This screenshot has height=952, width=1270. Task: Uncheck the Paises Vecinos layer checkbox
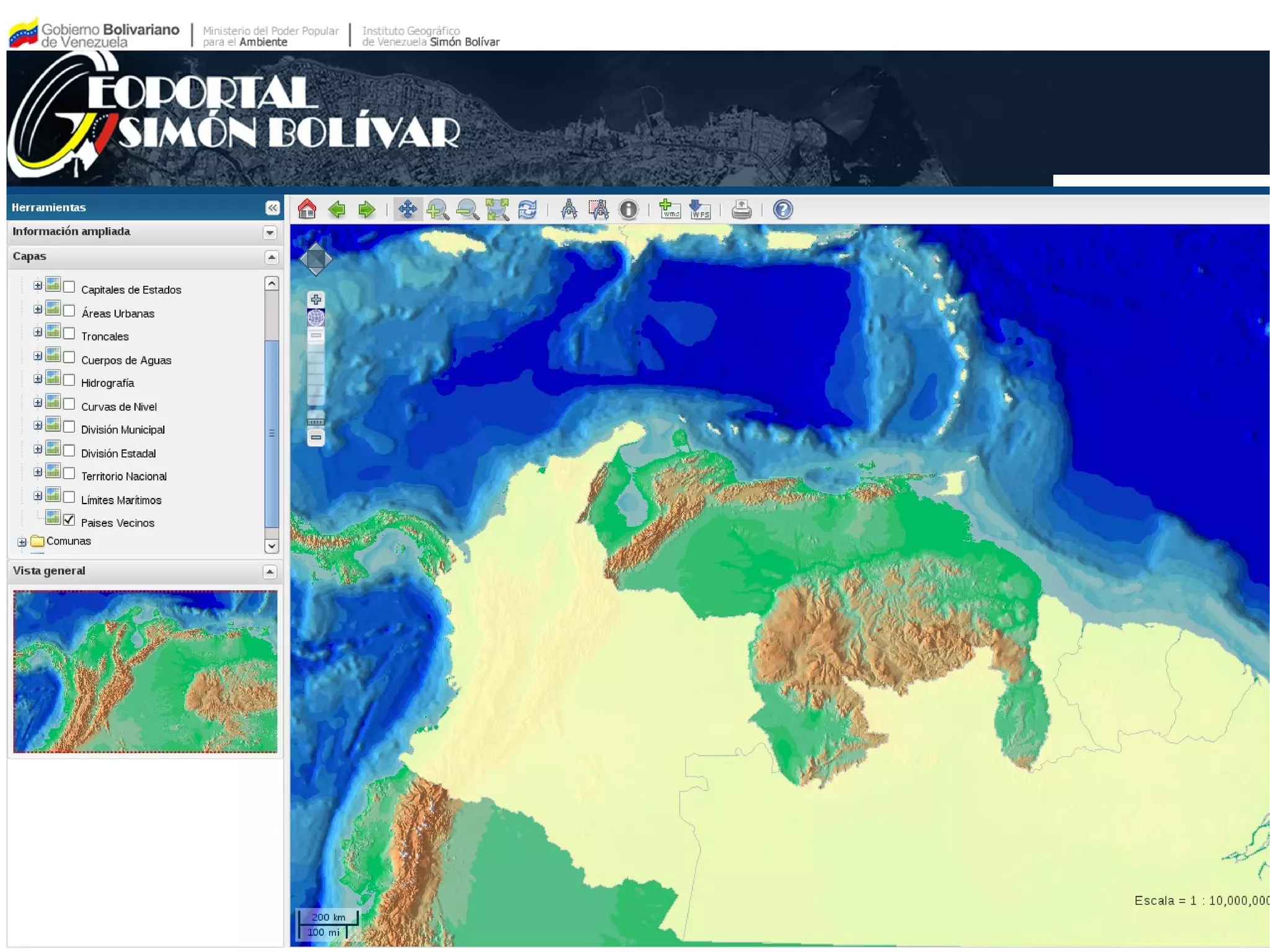(x=69, y=520)
